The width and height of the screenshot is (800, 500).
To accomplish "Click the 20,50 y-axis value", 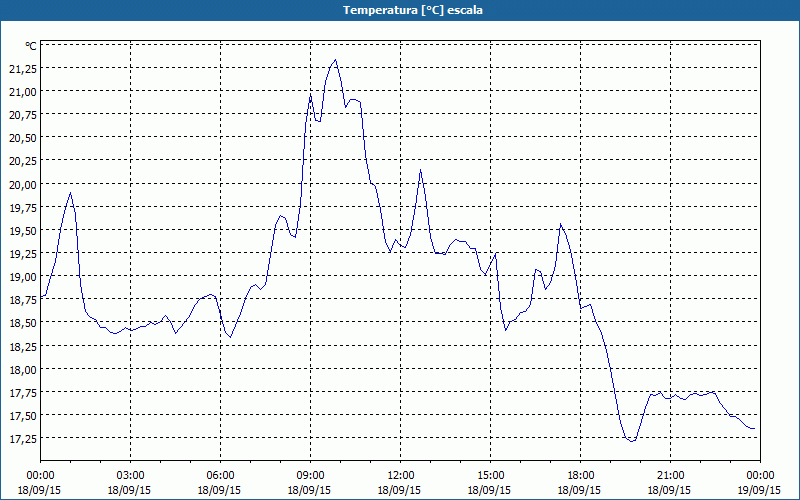I will (x=23, y=139).
